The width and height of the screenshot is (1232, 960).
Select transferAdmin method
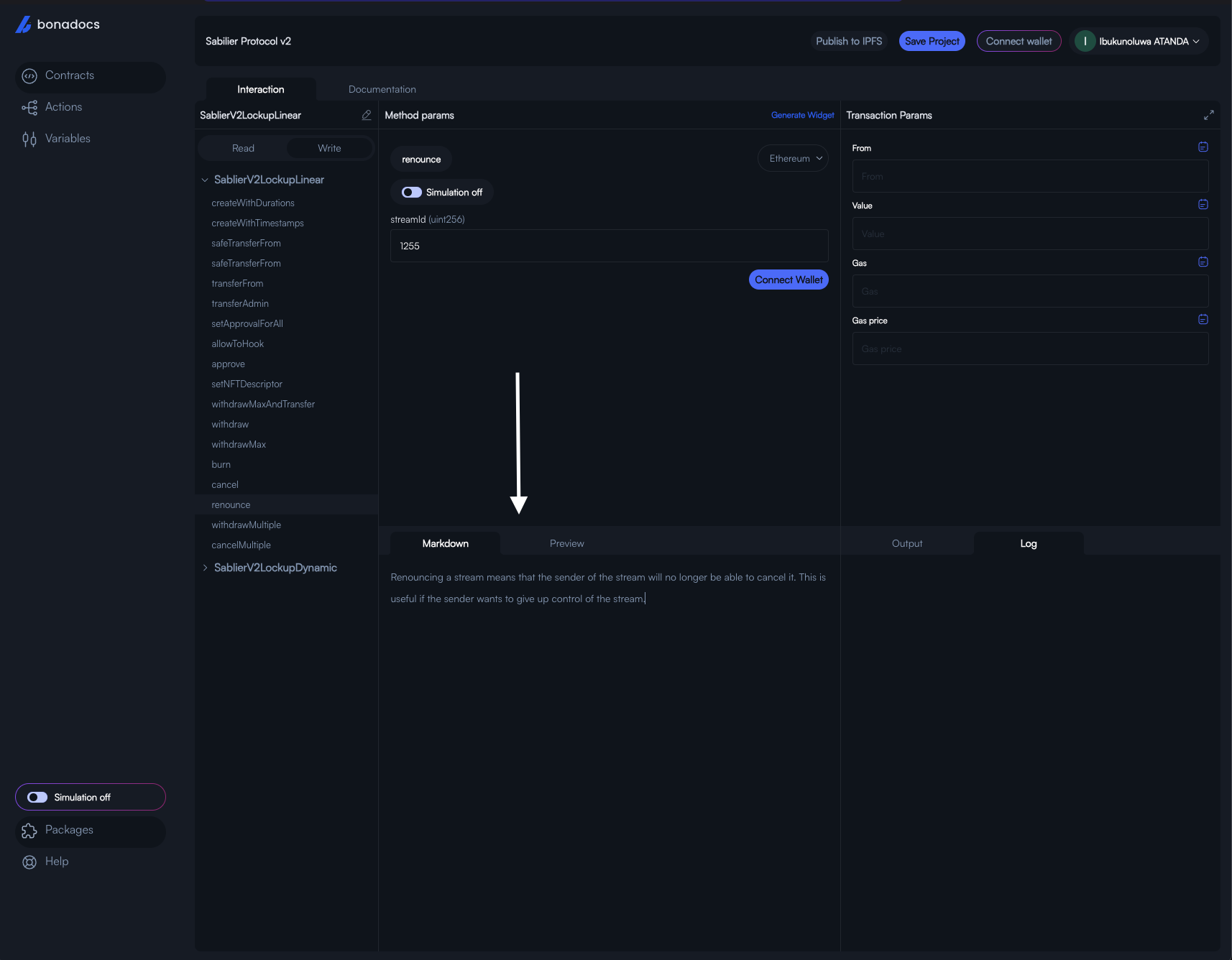tap(240, 304)
